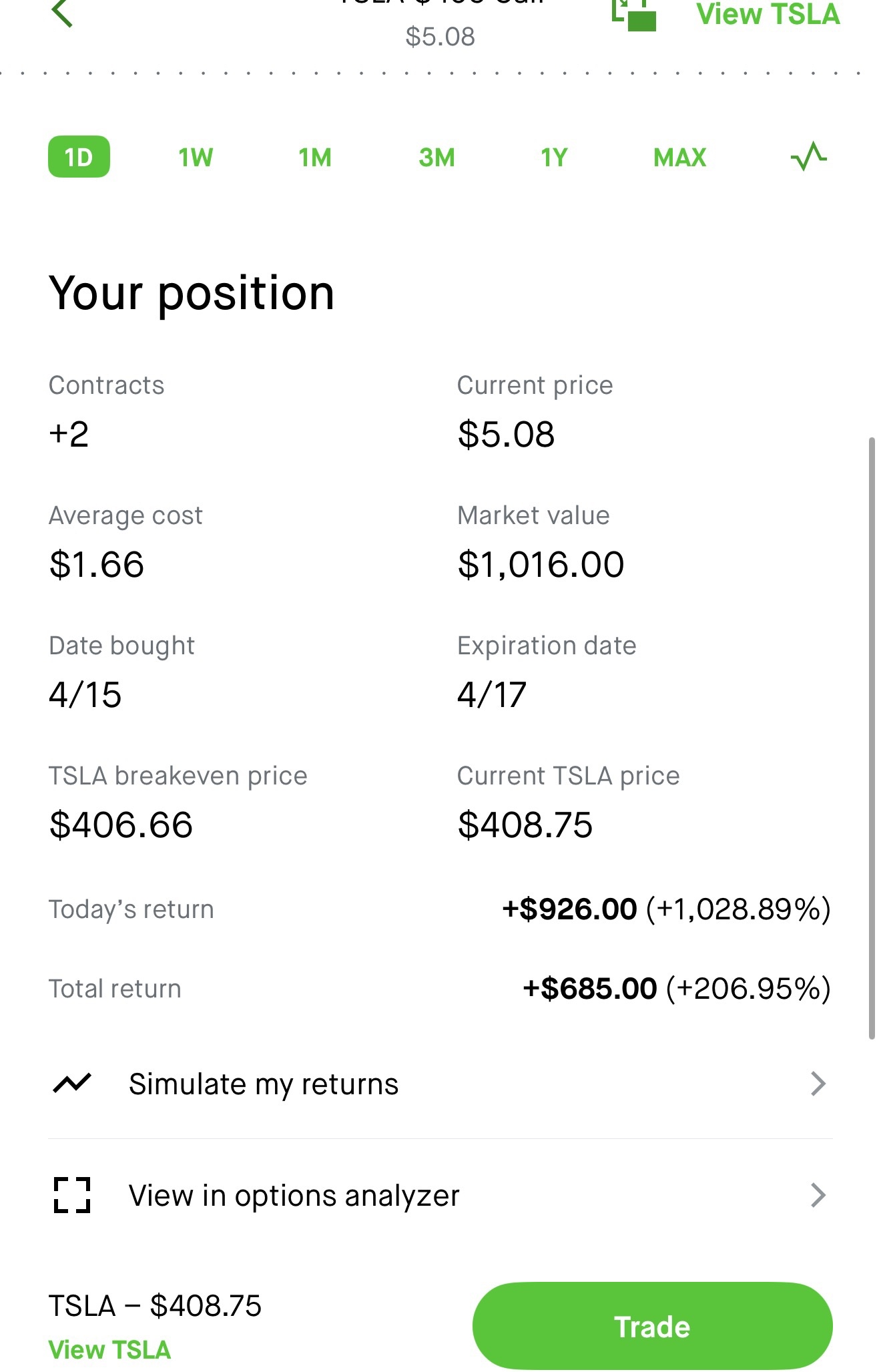Viewport: 881px width, 1372px height.
Task: Click the bottom View TSLA link
Action: [110, 1350]
